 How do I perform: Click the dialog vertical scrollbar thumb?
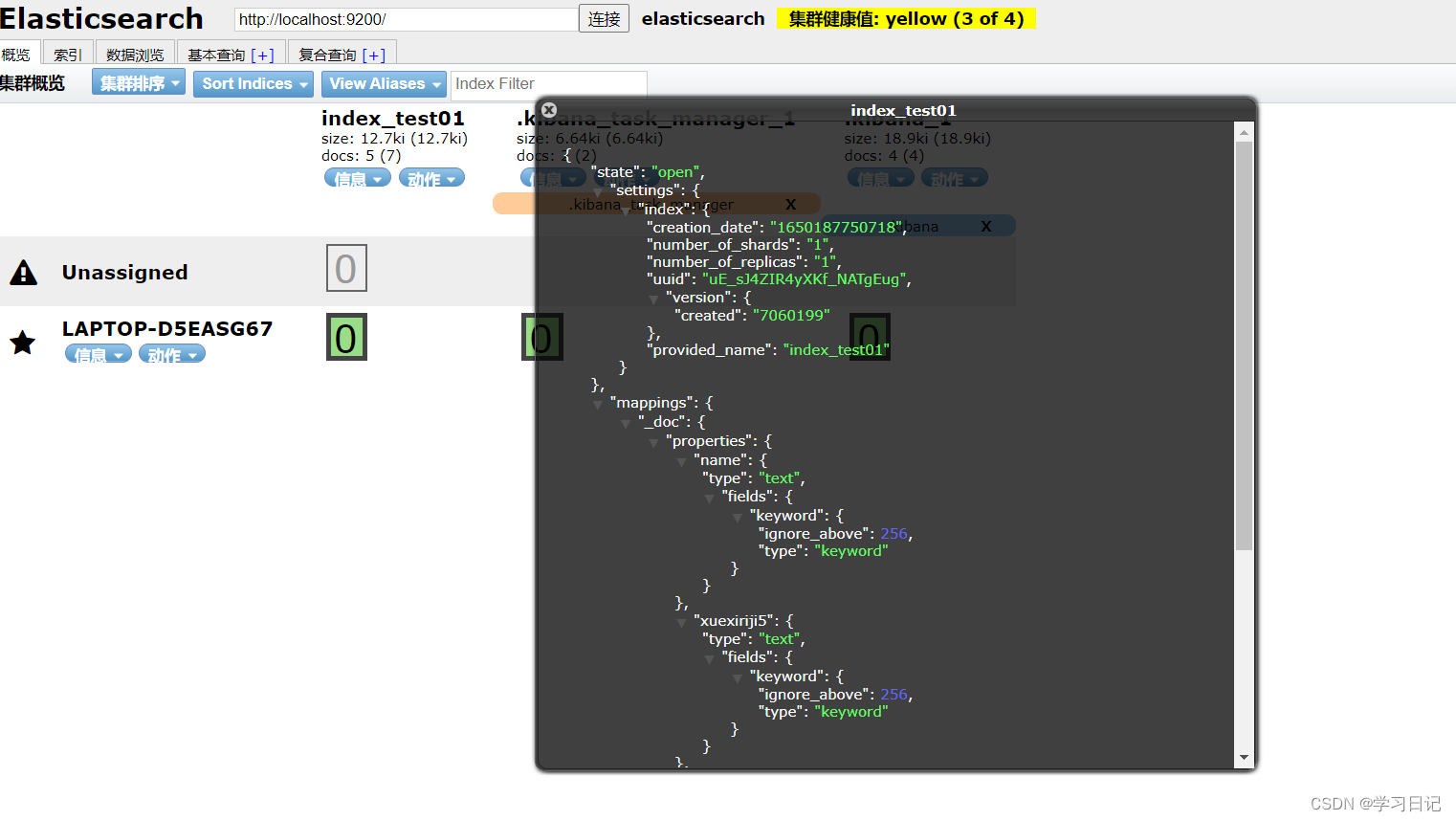(1244, 346)
